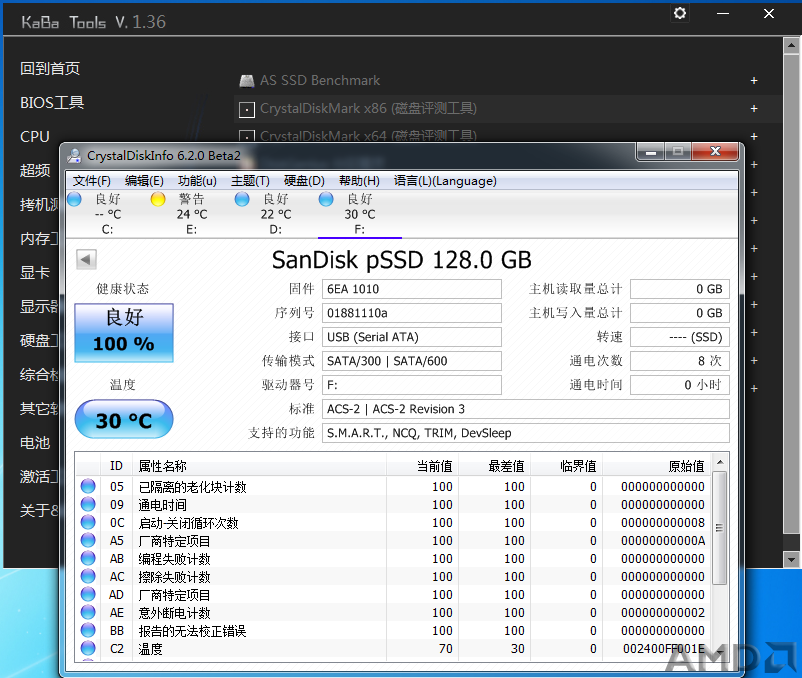Expand CrystalDiskMark x64 plus sign

pyautogui.click(x=754, y=137)
